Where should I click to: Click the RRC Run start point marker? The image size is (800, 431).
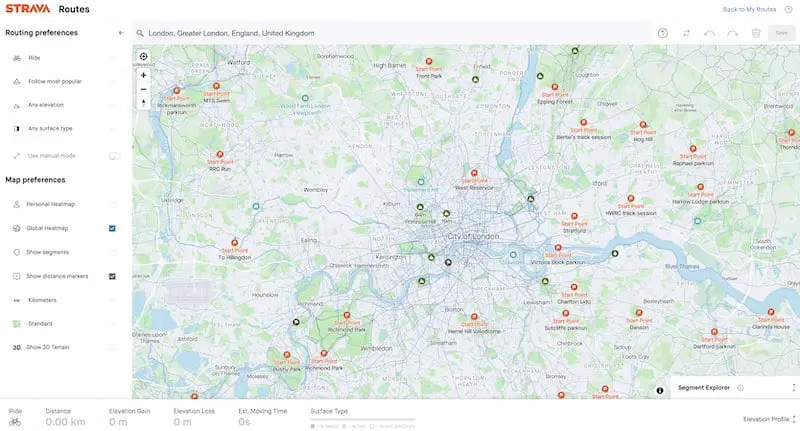(220, 155)
